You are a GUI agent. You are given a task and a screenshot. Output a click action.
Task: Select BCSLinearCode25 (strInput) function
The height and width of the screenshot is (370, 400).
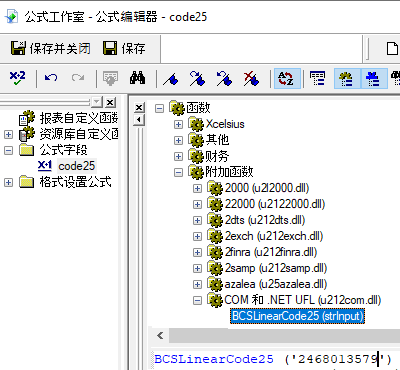click(x=297, y=316)
